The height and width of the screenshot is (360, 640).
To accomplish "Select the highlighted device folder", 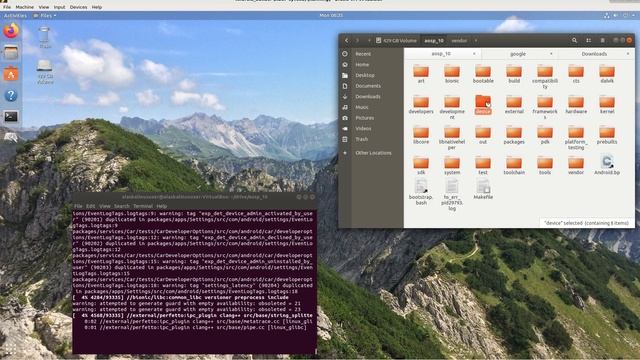I will pyautogui.click(x=483, y=104).
